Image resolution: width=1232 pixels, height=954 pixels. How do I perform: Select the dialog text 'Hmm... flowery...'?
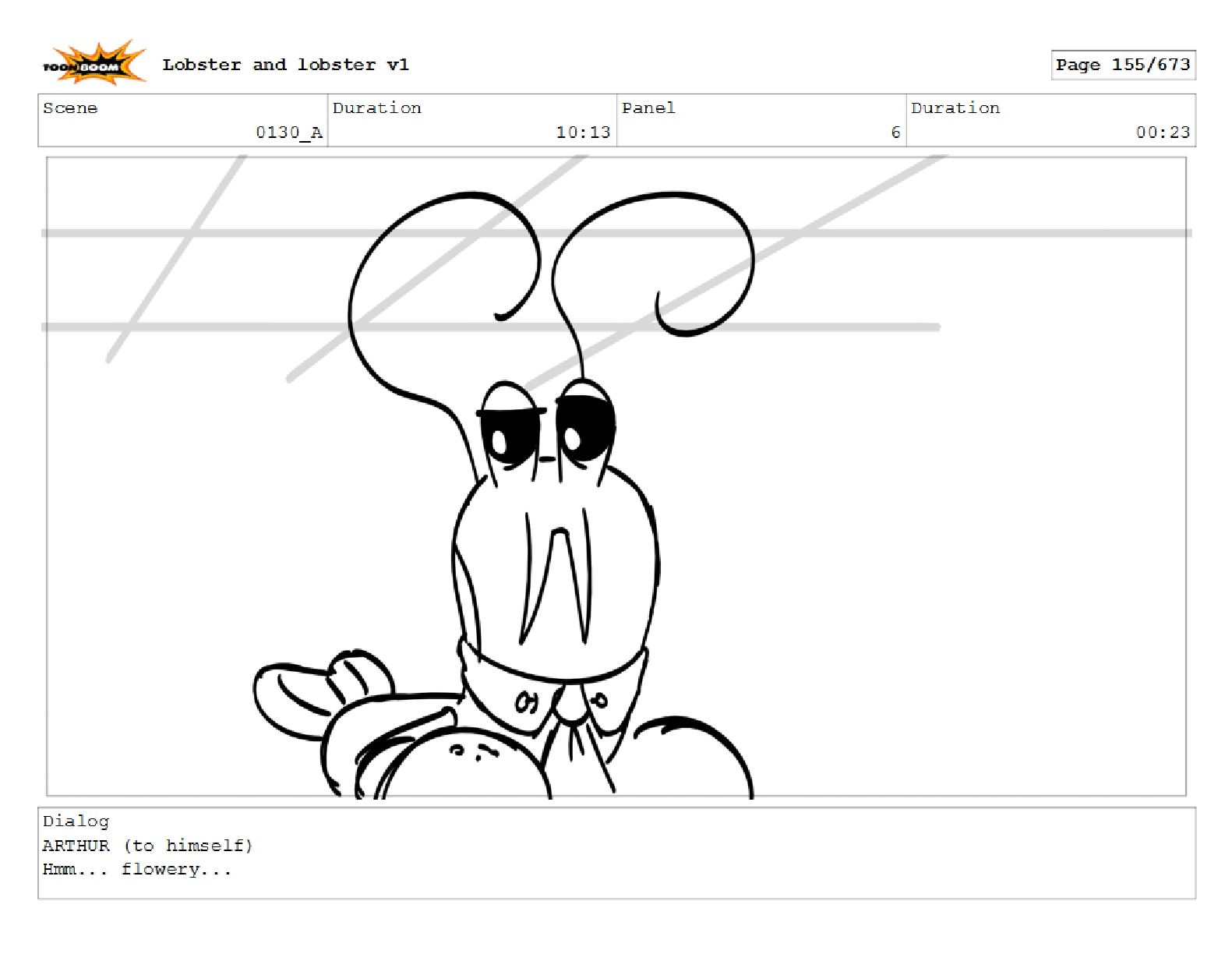click(x=137, y=869)
